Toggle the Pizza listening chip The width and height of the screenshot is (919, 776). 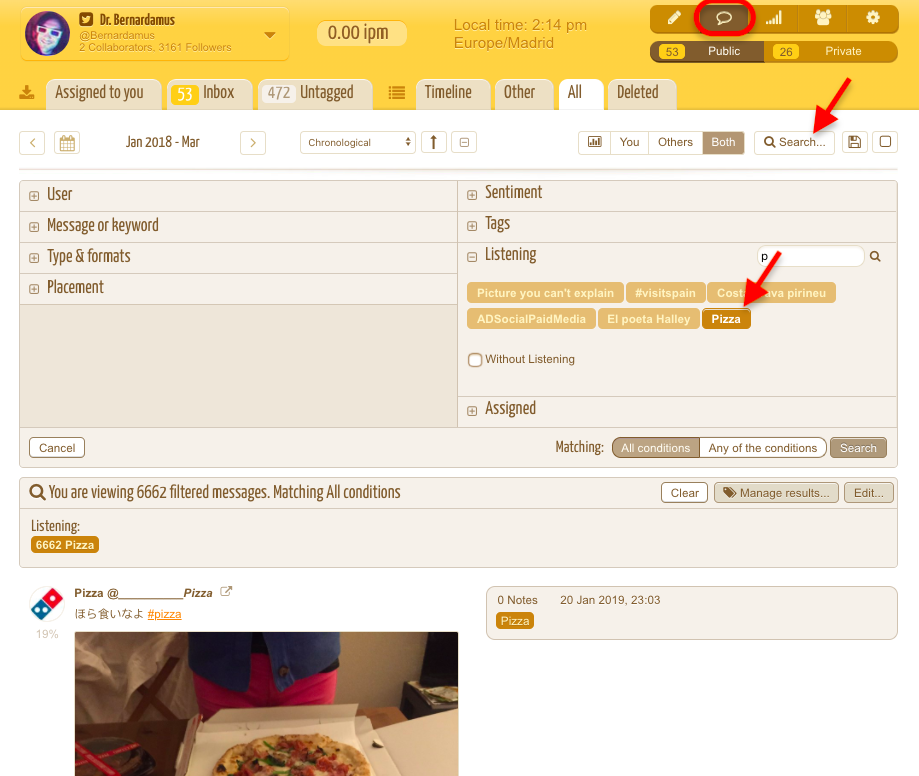pyautogui.click(x=726, y=319)
